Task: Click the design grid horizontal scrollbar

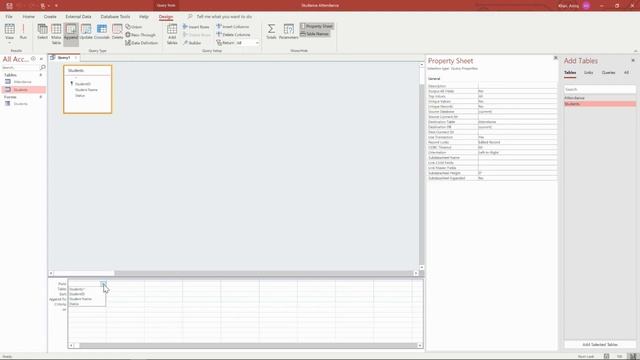Action: point(245,346)
